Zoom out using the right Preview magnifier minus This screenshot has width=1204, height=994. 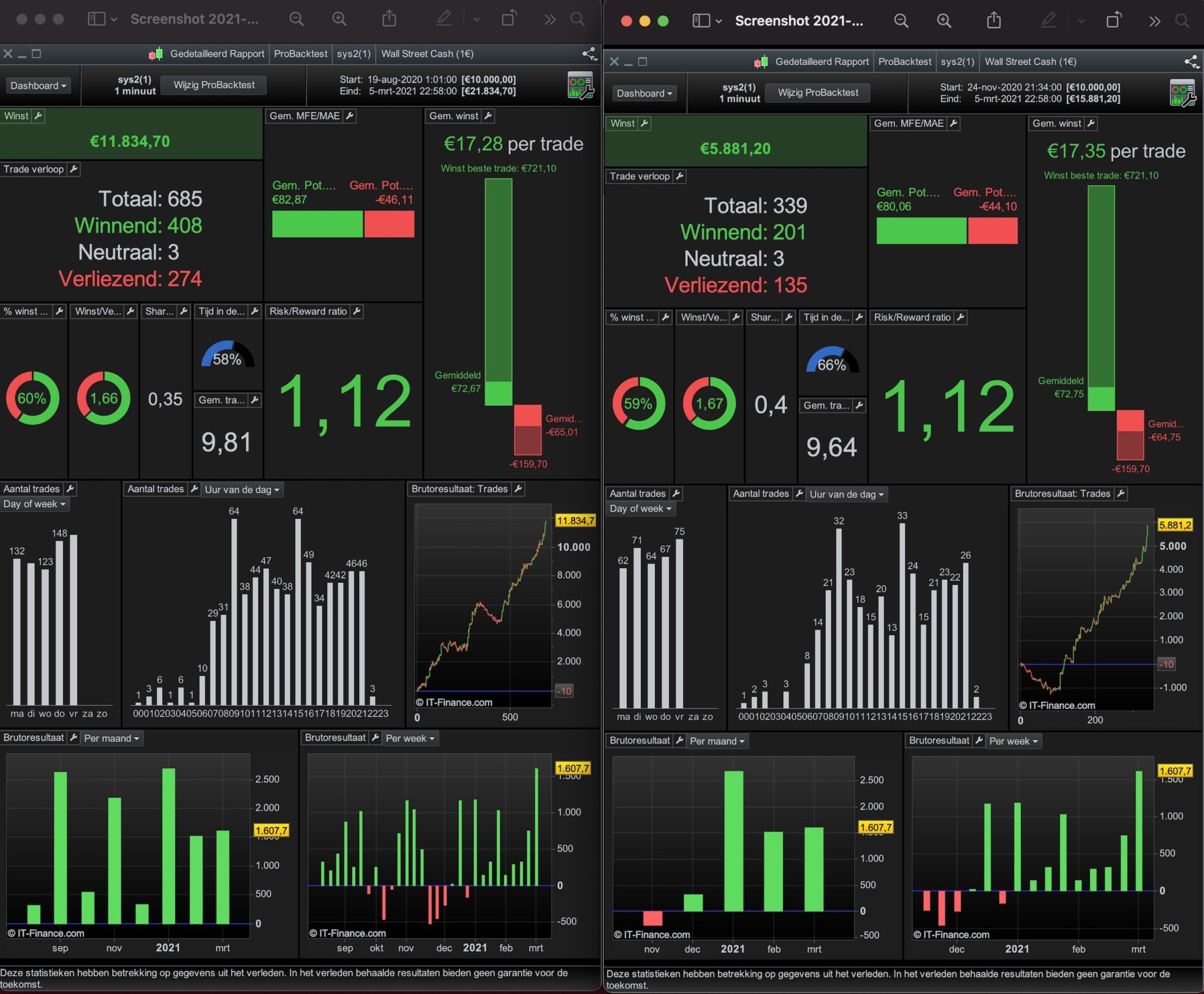point(901,21)
